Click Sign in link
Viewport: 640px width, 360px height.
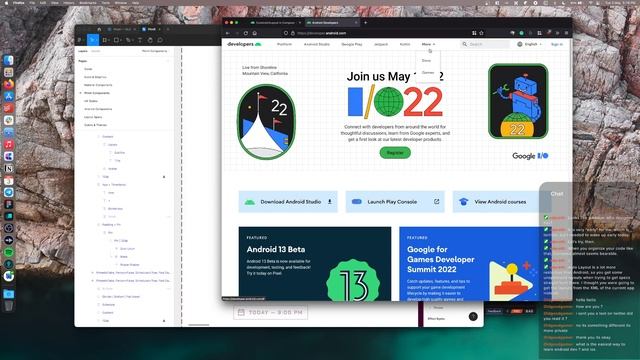click(557, 44)
